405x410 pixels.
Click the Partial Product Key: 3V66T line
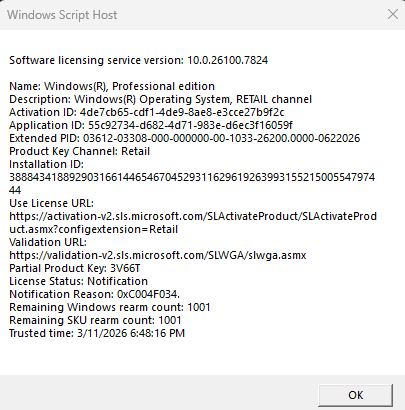tap(75, 268)
